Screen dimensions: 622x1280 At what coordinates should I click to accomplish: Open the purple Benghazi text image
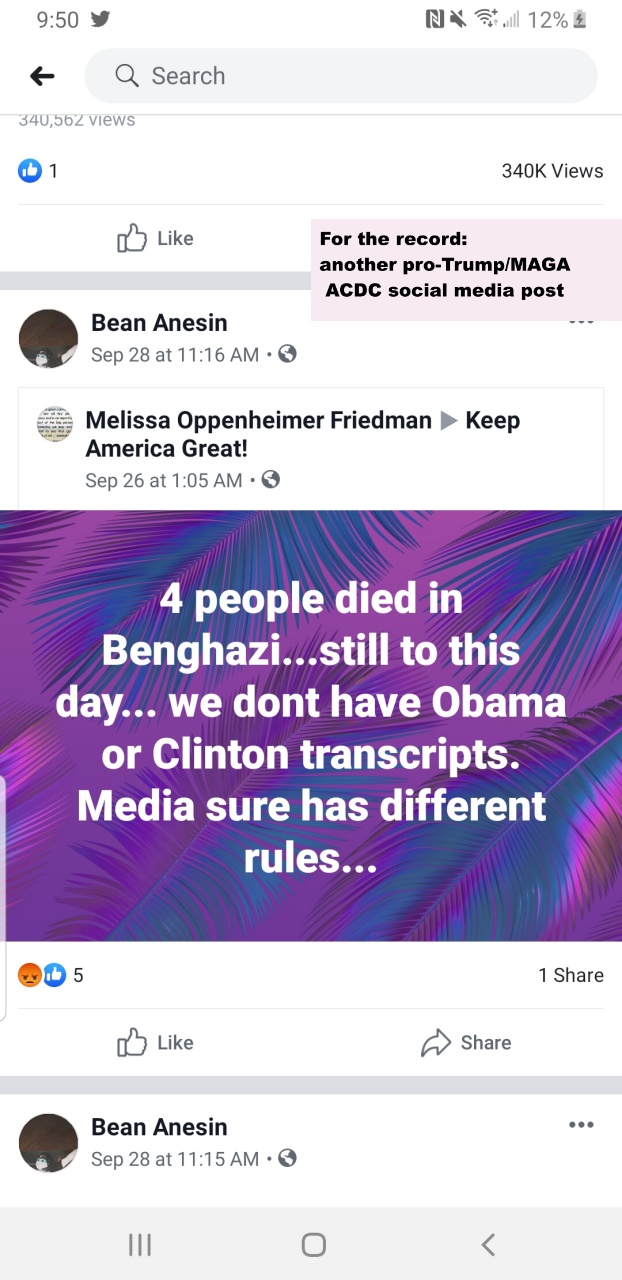[311, 726]
